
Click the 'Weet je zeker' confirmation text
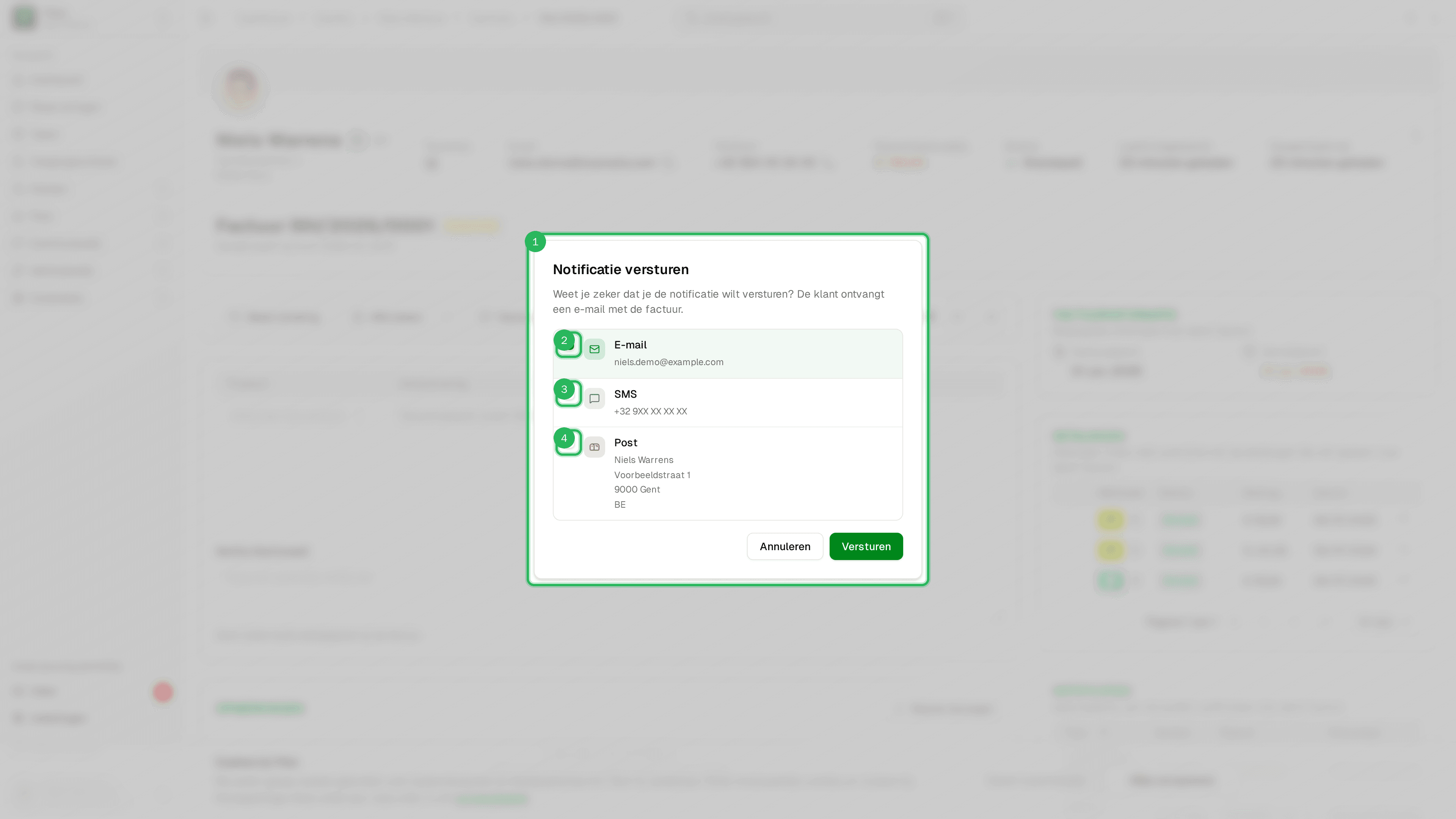[x=719, y=302]
